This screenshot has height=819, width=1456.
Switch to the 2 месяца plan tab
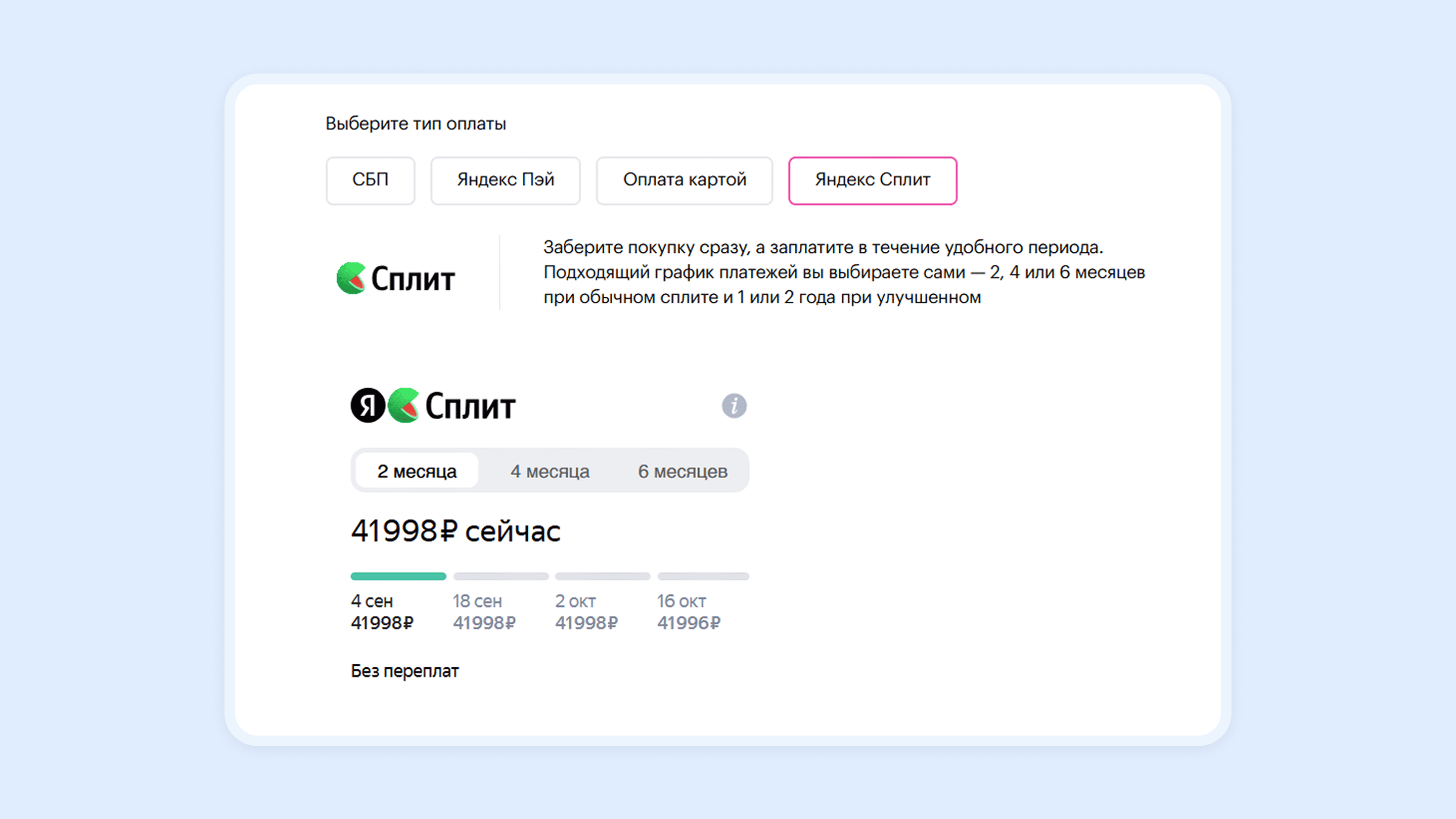click(417, 471)
